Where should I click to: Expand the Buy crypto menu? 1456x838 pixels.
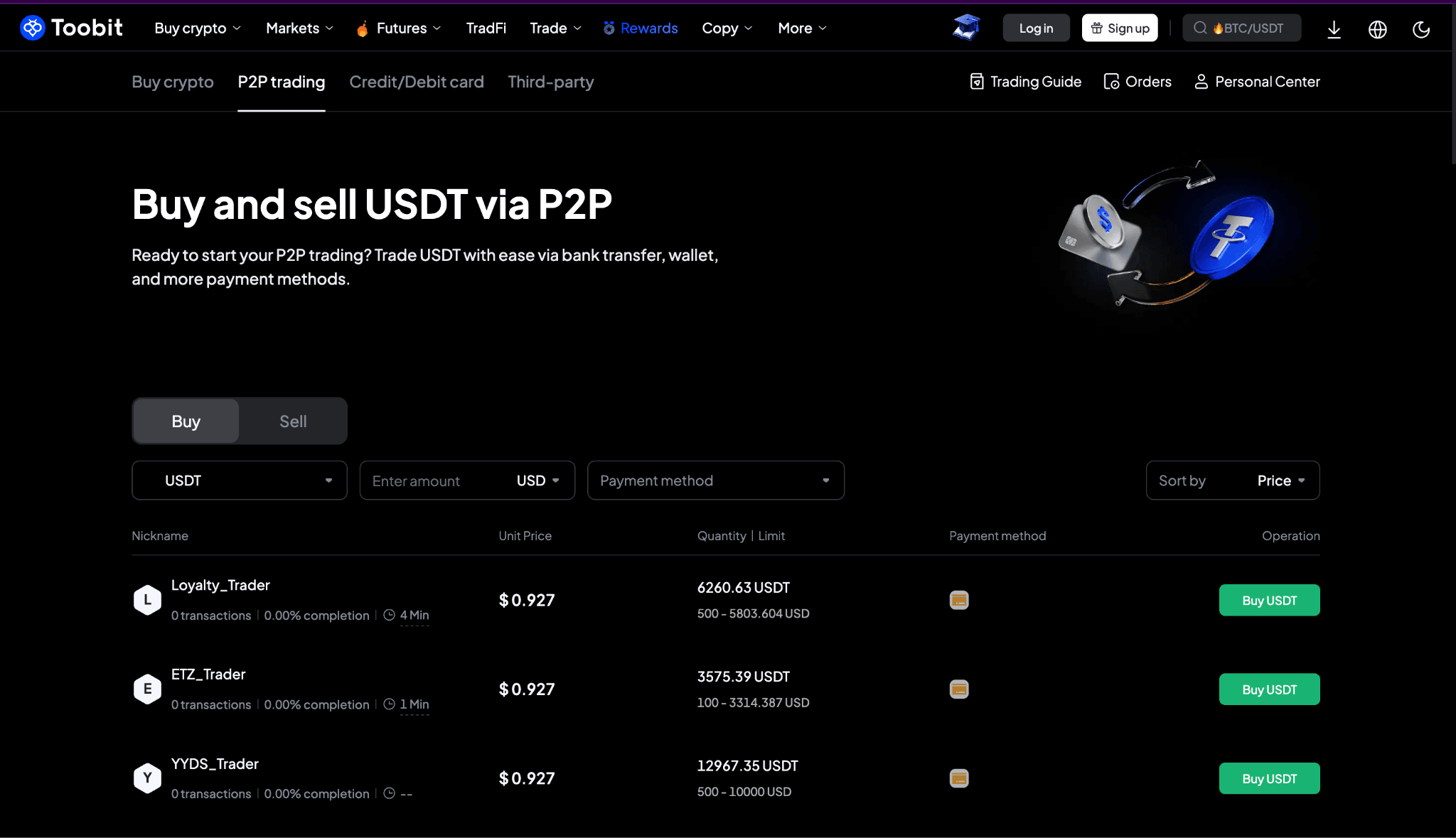click(198, 28)
